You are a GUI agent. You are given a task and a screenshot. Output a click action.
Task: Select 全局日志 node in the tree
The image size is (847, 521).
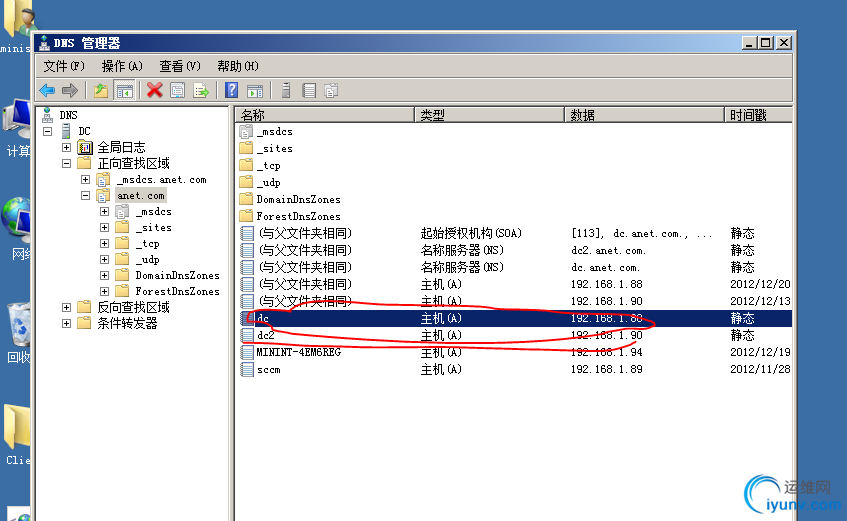pos(121,147)
